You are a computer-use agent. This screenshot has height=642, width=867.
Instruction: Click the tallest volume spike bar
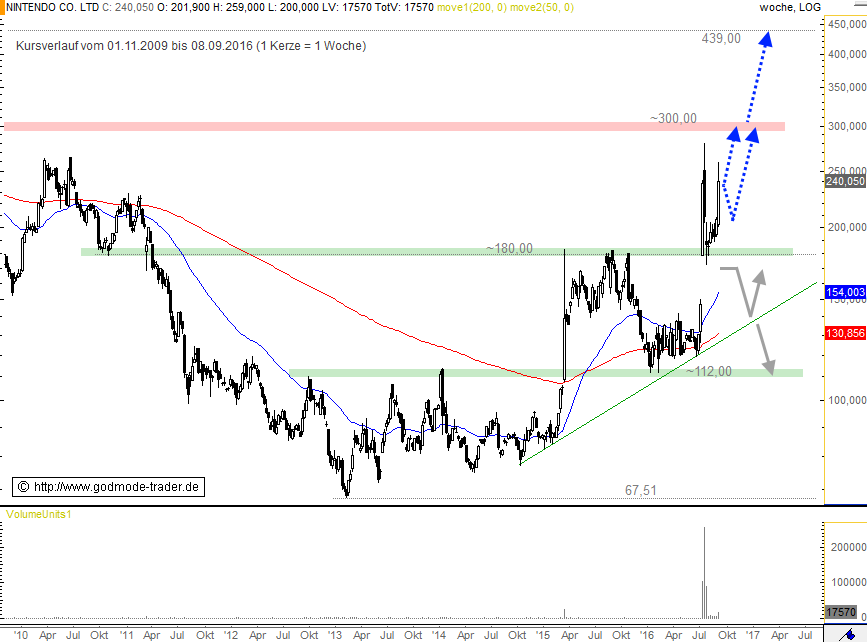704,573
